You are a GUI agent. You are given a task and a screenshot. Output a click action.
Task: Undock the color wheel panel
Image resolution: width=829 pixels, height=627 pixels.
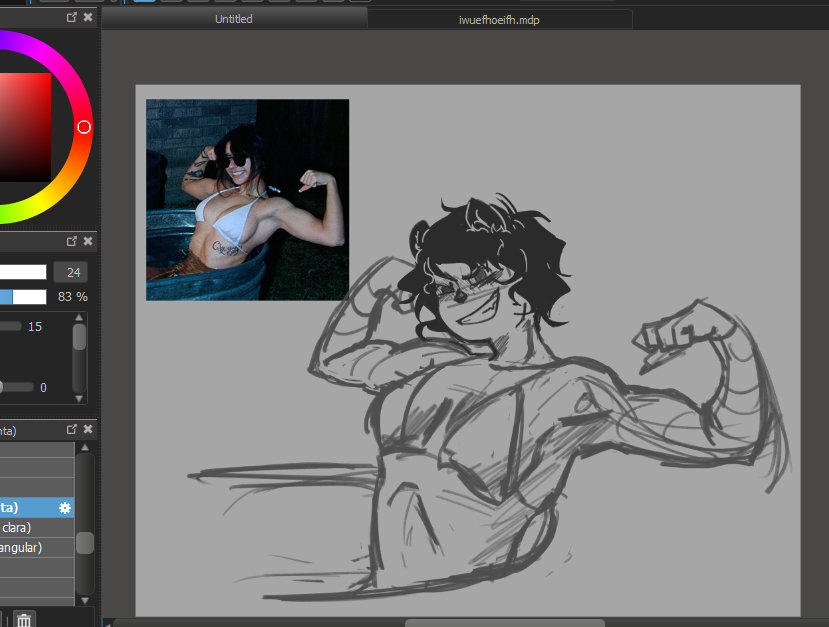[x=72, y=17]
